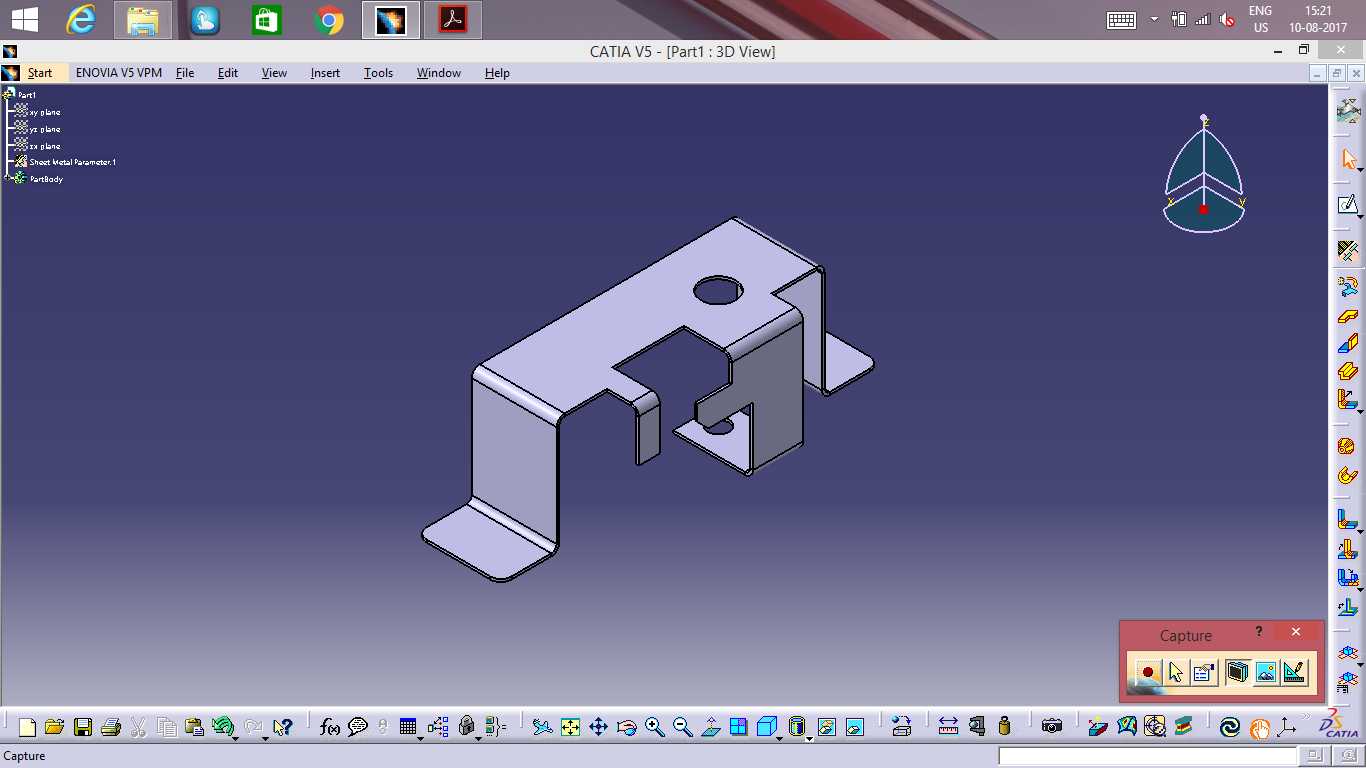
Task: Open the Measure Between tool
Action: pos(948,727)
